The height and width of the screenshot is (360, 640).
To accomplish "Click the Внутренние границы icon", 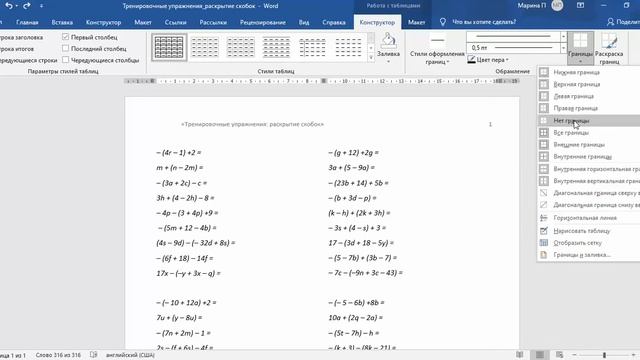I will 544,156.
